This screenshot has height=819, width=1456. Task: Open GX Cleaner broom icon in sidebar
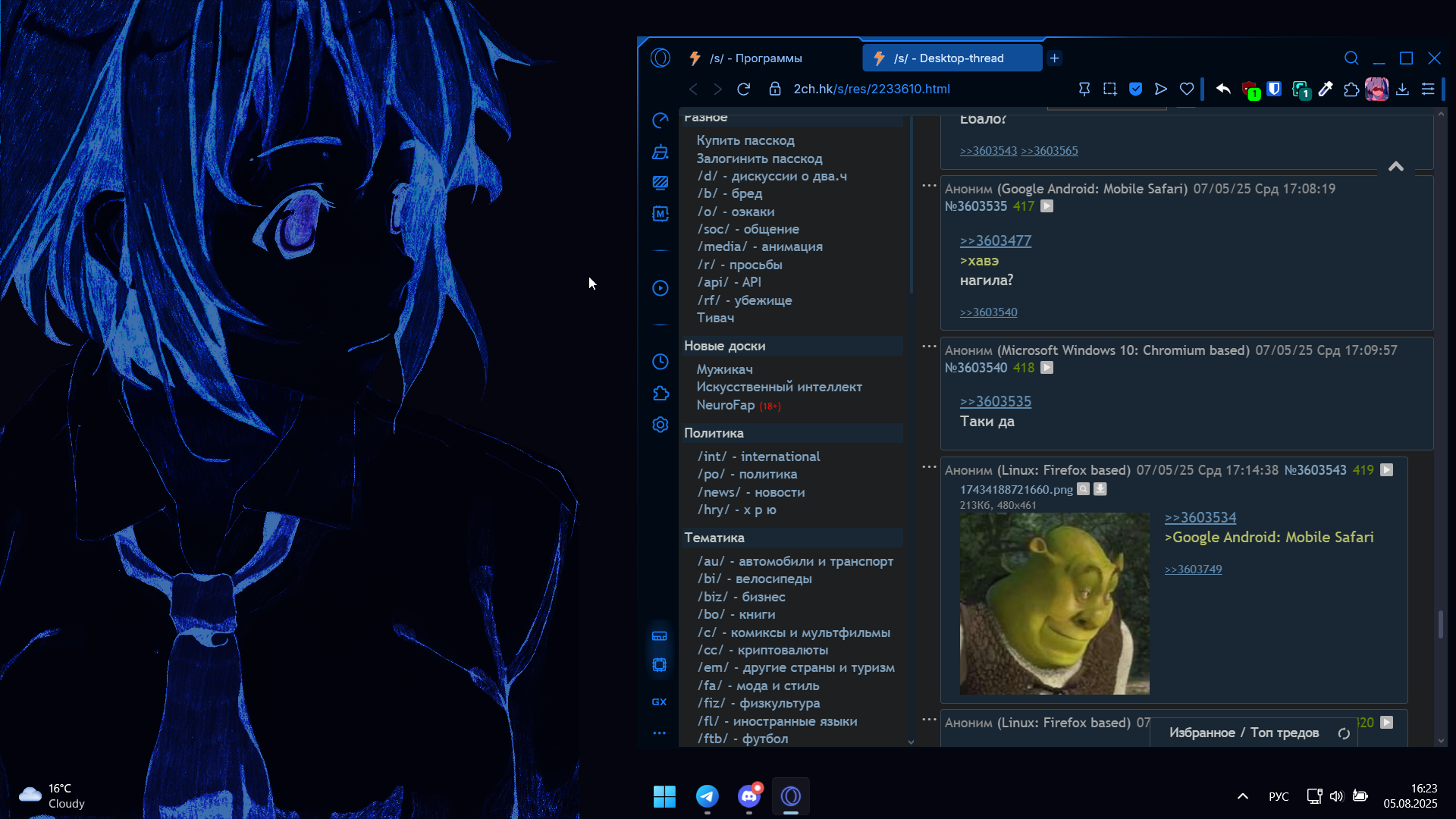660,152
